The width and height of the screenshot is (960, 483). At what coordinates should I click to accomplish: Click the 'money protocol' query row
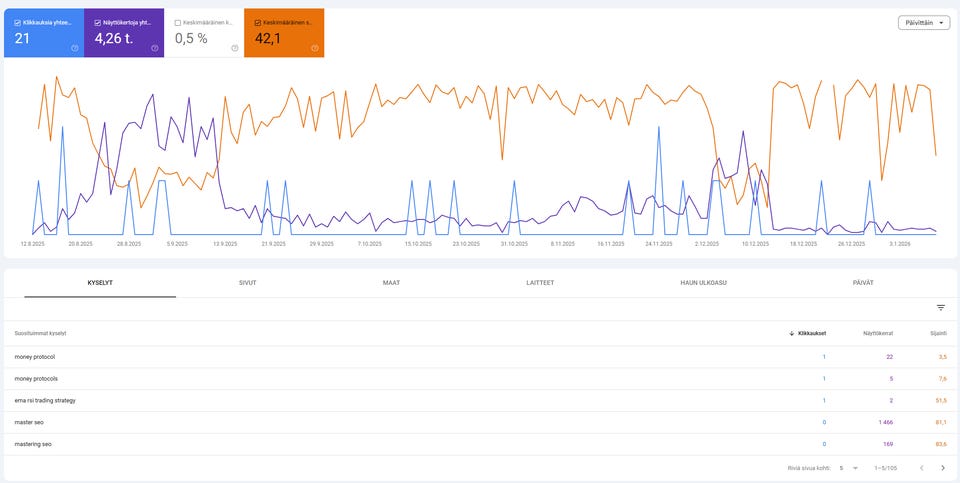[x=35, y=357]
